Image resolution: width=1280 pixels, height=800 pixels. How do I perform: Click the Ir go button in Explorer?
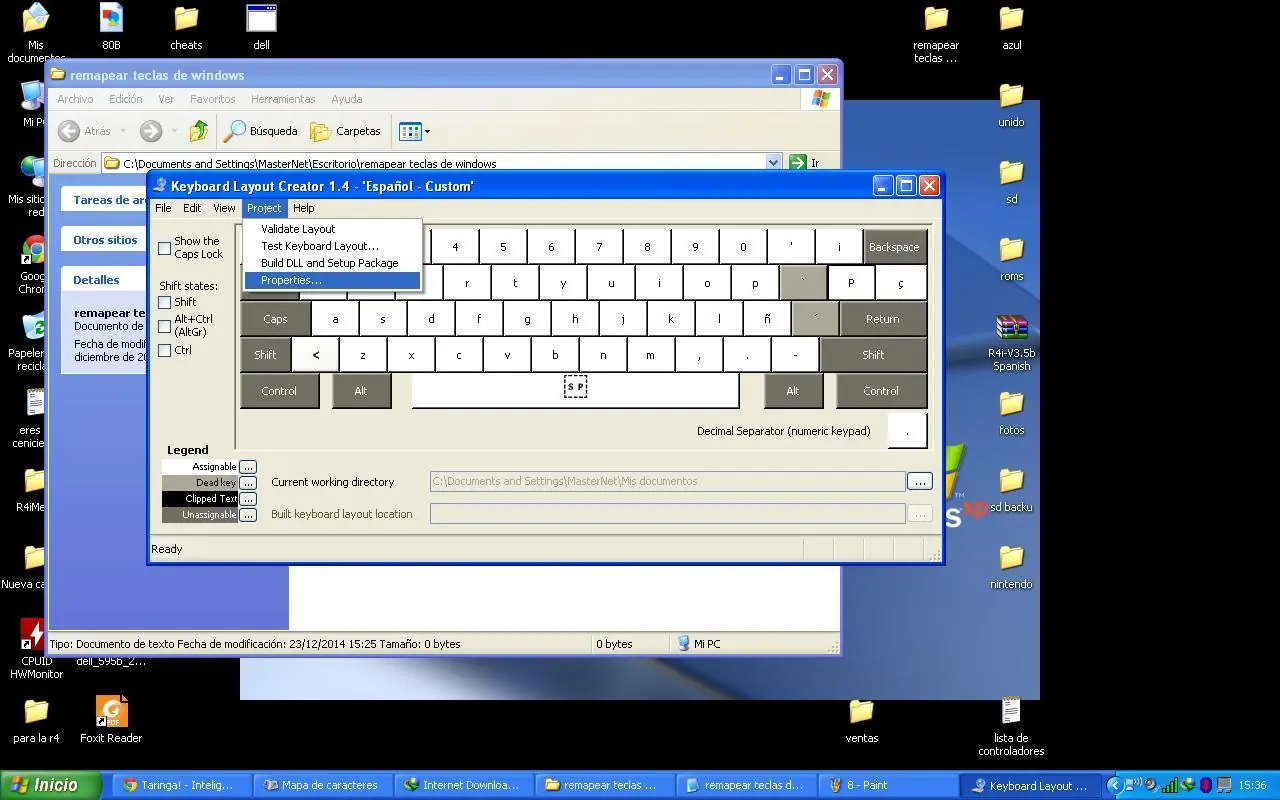click(x=804, y=163)
